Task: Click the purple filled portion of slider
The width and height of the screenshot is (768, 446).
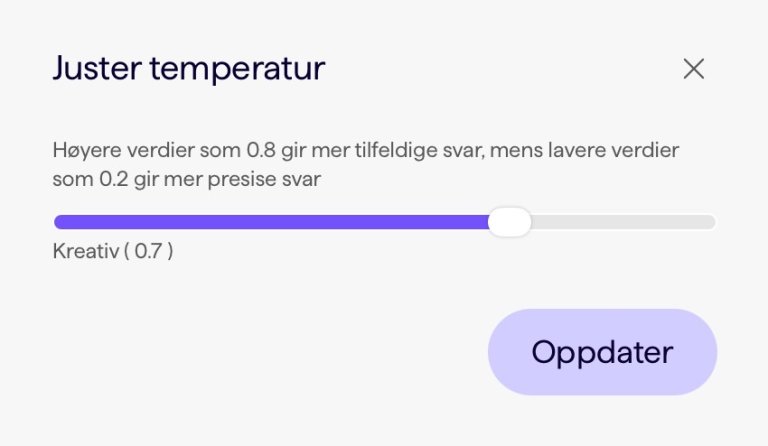Action: point(270,222)
